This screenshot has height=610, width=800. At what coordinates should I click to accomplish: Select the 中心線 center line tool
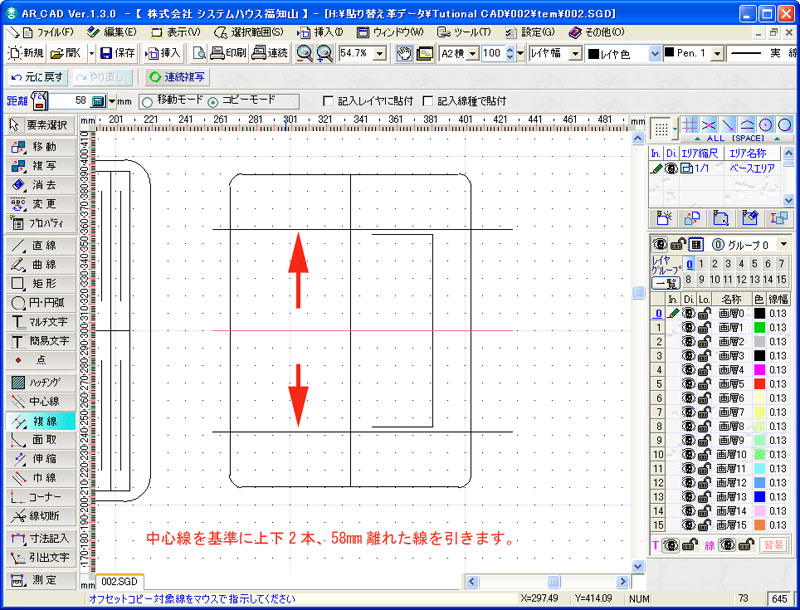[x=41, y=401]
